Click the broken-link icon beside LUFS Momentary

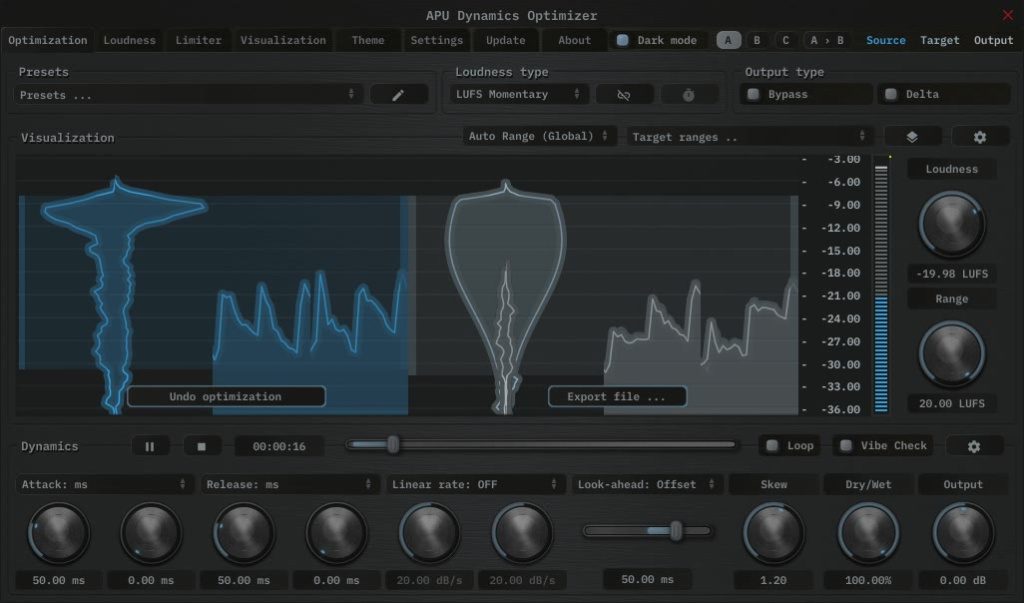[624, 93]
